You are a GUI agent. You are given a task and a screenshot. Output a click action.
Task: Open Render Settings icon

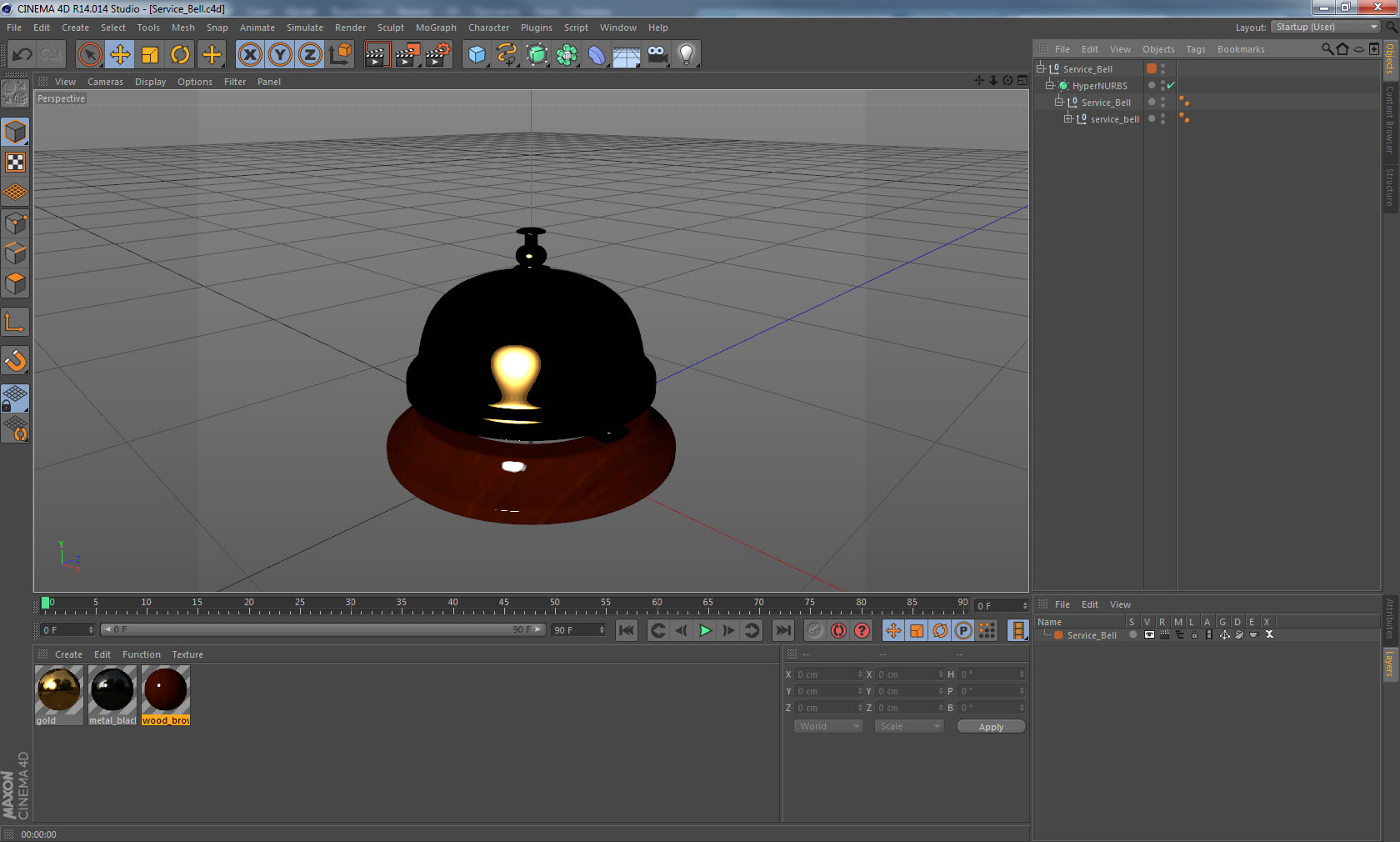point(438,55)
